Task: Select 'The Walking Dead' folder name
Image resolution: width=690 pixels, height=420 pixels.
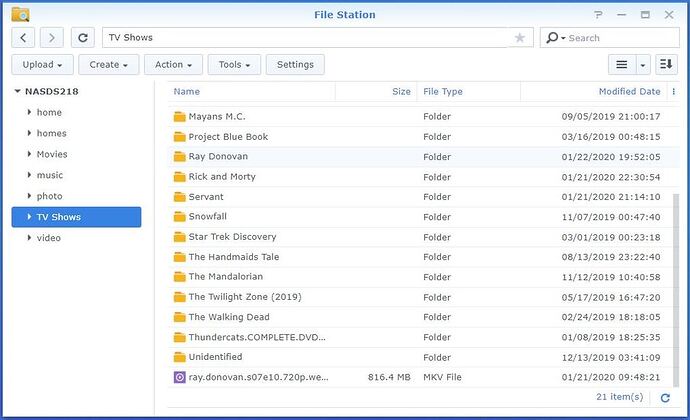Action: click(229, 317)
